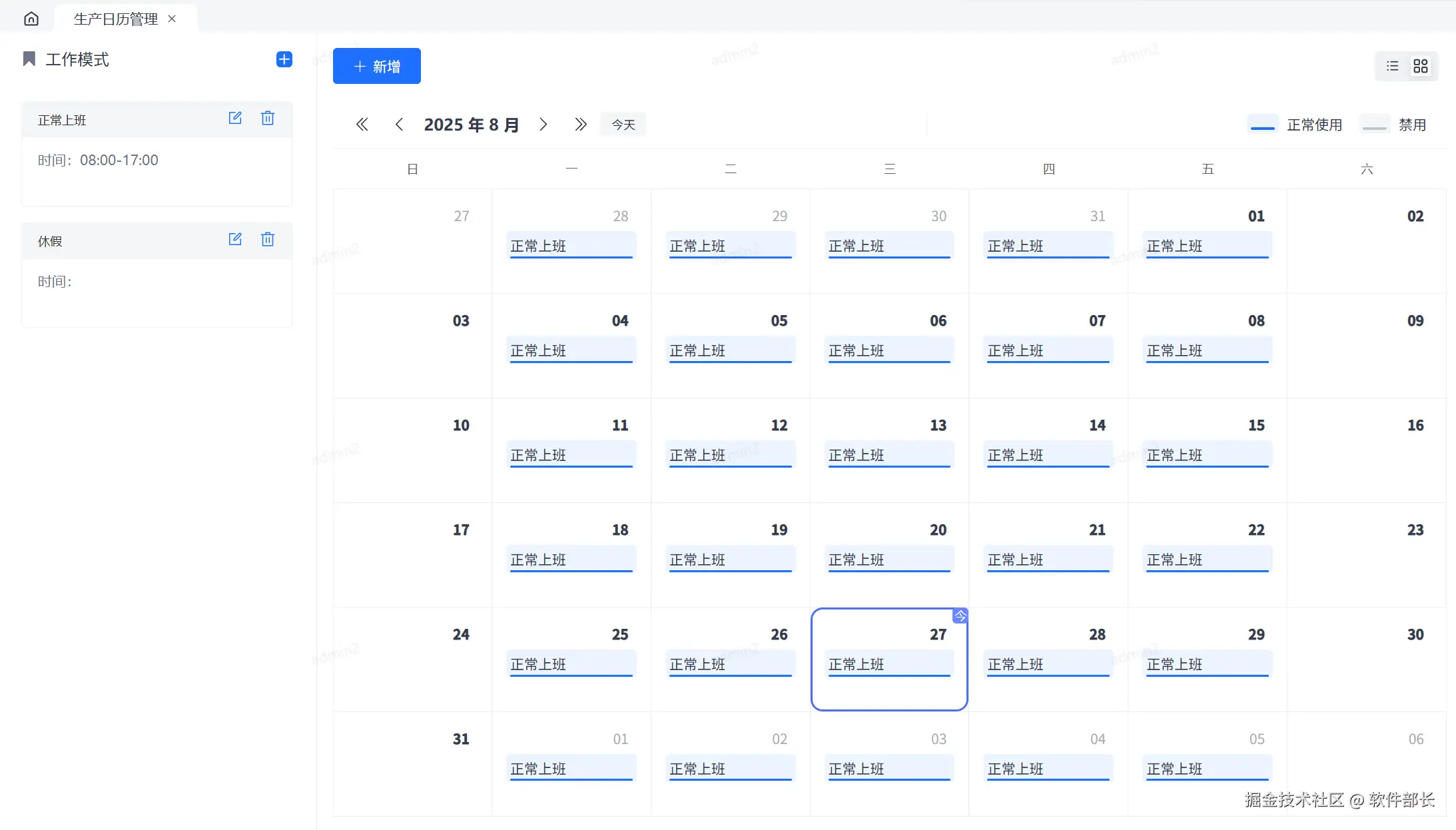Go to next month
Image resolution: width=1456 pixels, height=830 pixels.
[544, 125]
